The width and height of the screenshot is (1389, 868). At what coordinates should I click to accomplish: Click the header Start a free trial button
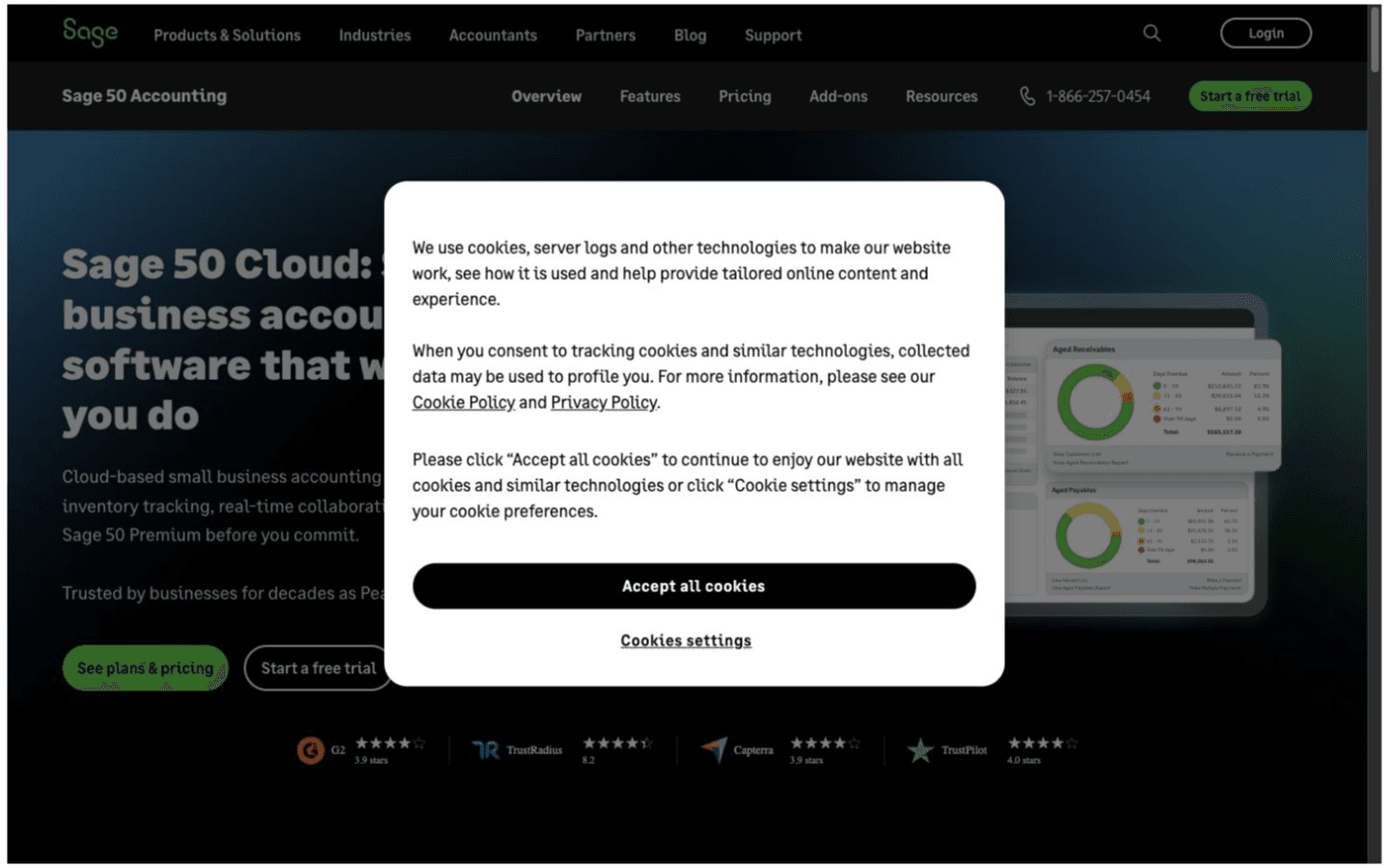[x=1250, y=95]
